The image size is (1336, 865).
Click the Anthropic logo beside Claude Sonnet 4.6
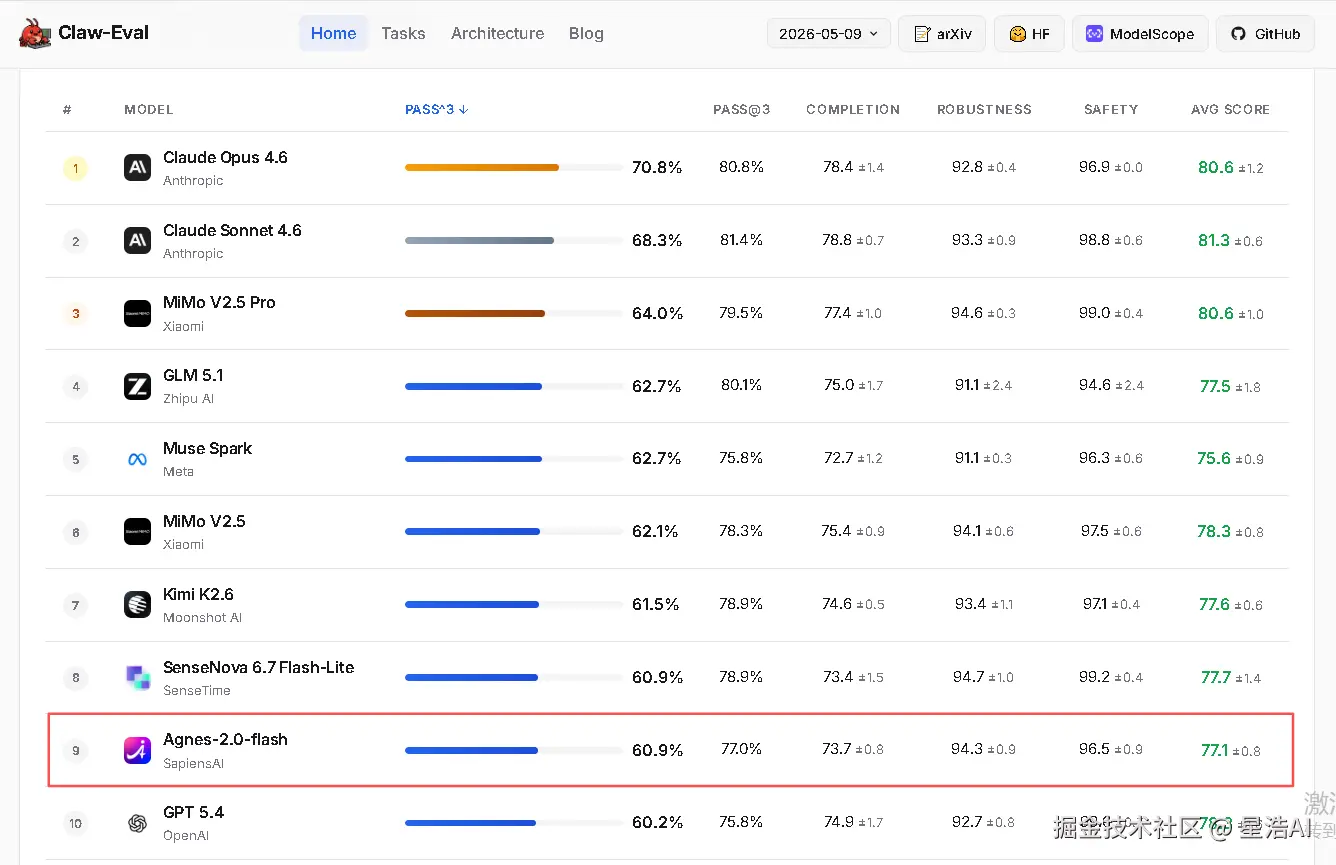coord(137,241)
